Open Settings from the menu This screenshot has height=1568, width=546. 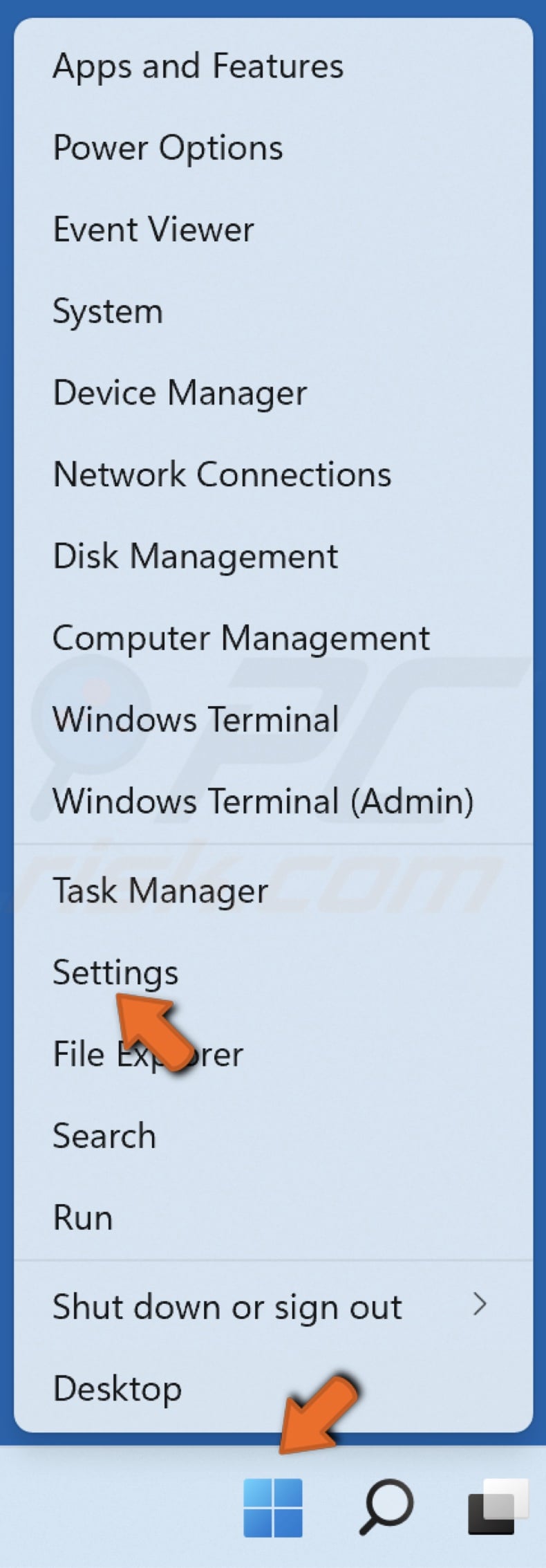115,972
